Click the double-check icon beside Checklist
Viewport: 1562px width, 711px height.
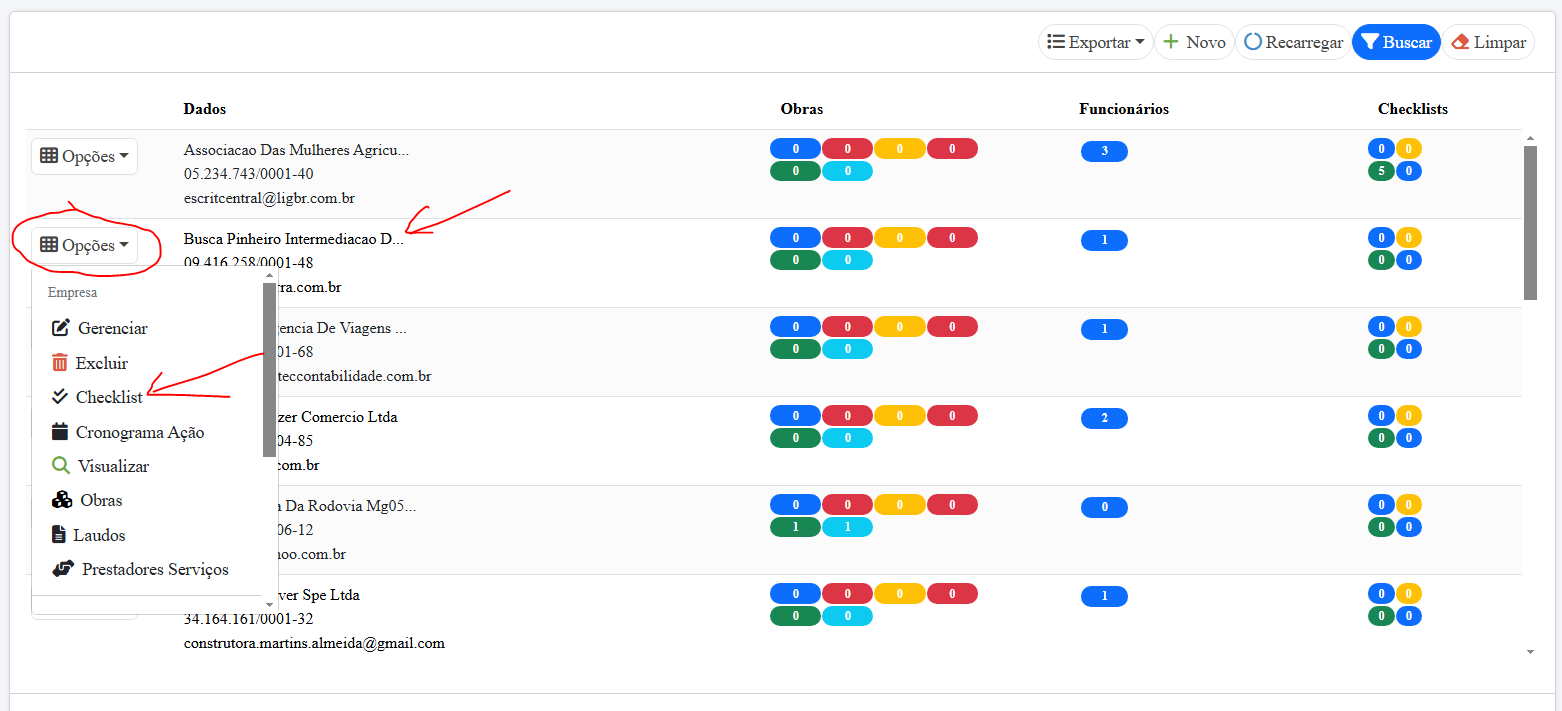[60, 397]
